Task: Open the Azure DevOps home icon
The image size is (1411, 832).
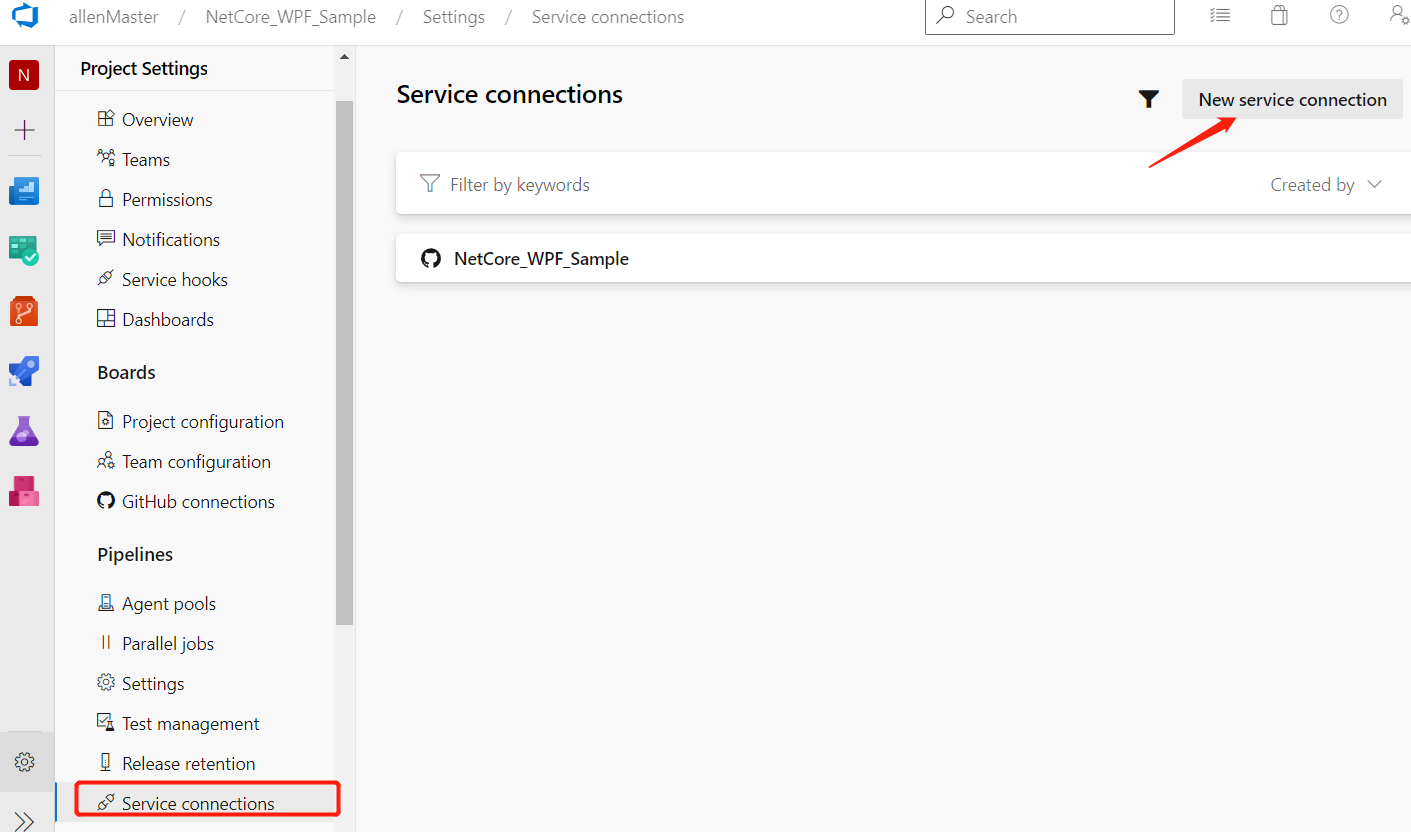Action: pyautogui.click(x=24, y=16)
